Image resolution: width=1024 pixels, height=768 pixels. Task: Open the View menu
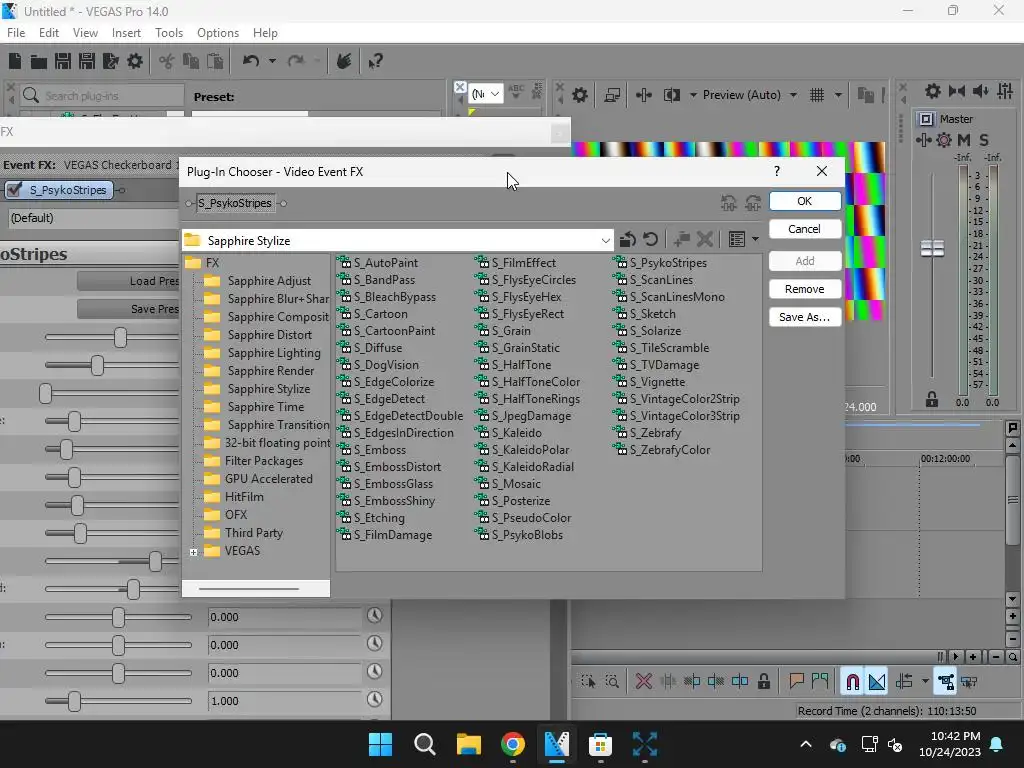(x=85, y=33)
